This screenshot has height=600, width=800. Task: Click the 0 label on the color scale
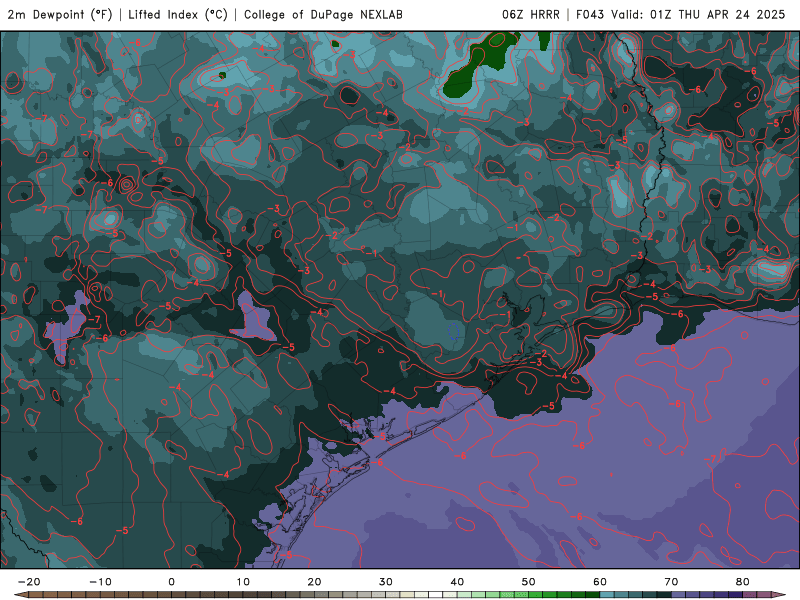[171, 582]
